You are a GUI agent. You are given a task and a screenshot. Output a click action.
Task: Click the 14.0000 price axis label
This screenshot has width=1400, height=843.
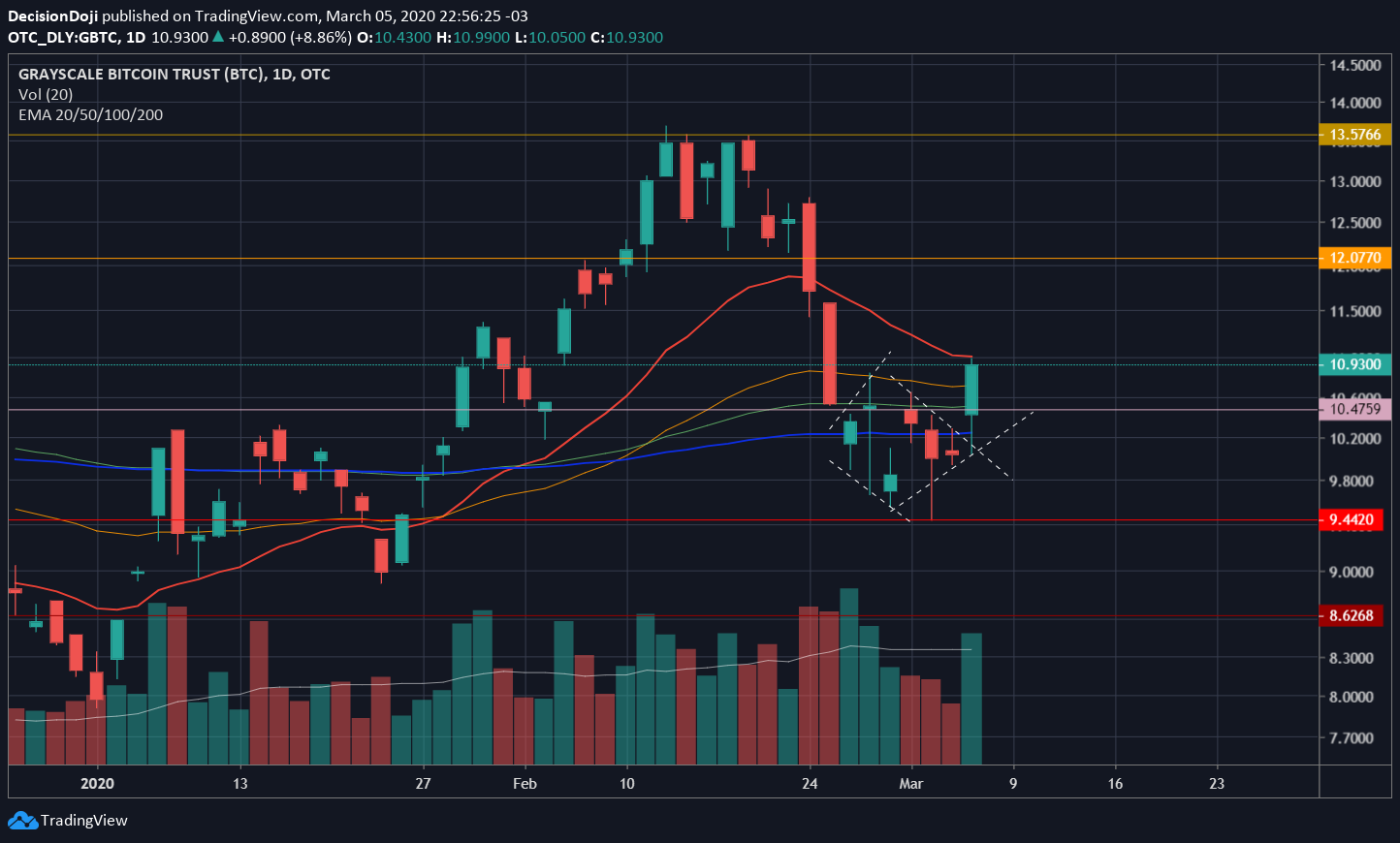1355,103
